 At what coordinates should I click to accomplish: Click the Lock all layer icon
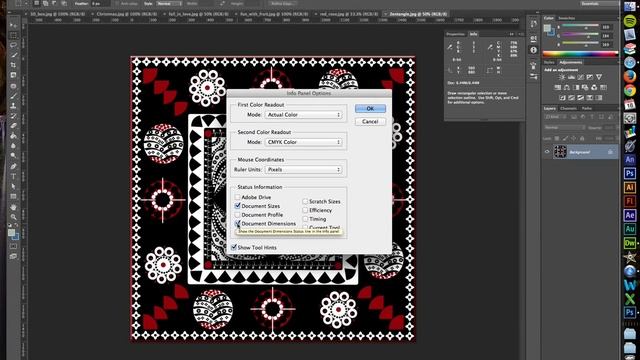coord(582,138)
